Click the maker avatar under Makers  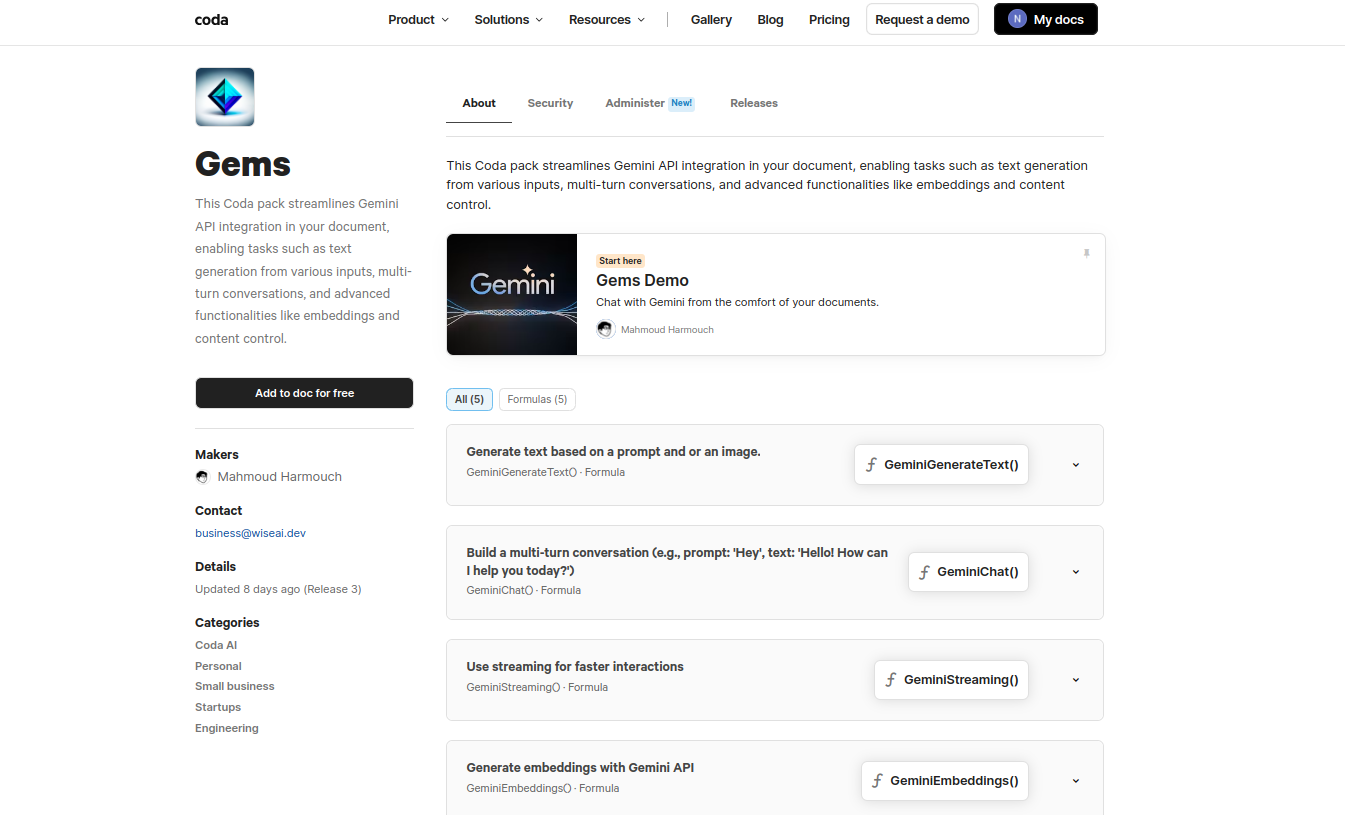203,477
